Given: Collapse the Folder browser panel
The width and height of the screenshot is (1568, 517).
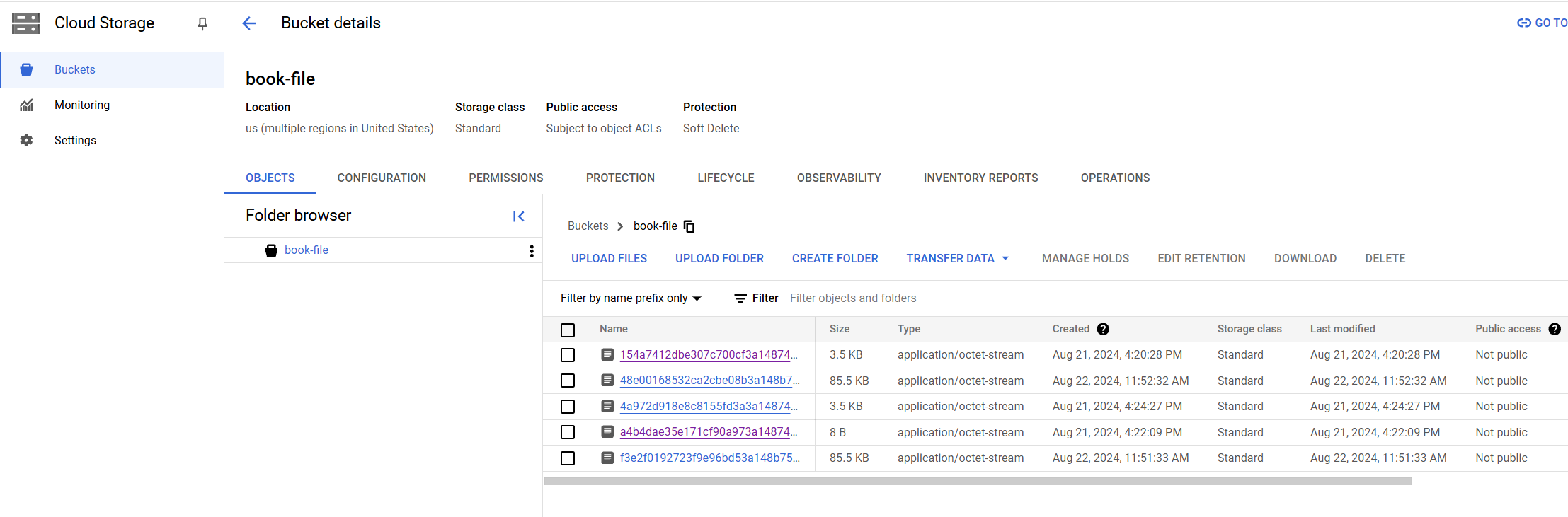Looking at the screenshot, I should click(518, 216).
